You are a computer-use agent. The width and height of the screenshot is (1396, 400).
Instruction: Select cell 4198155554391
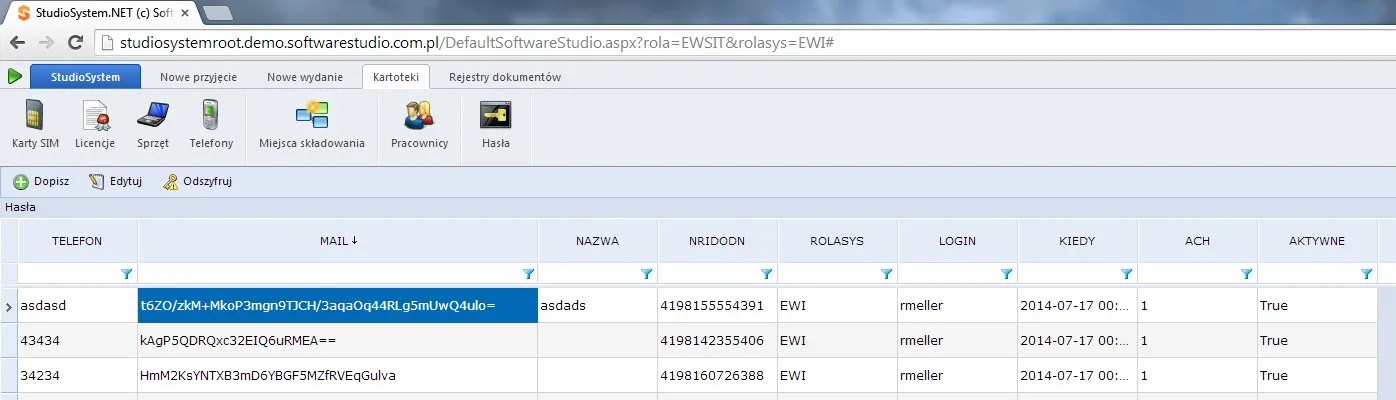(x=717, y=305)
